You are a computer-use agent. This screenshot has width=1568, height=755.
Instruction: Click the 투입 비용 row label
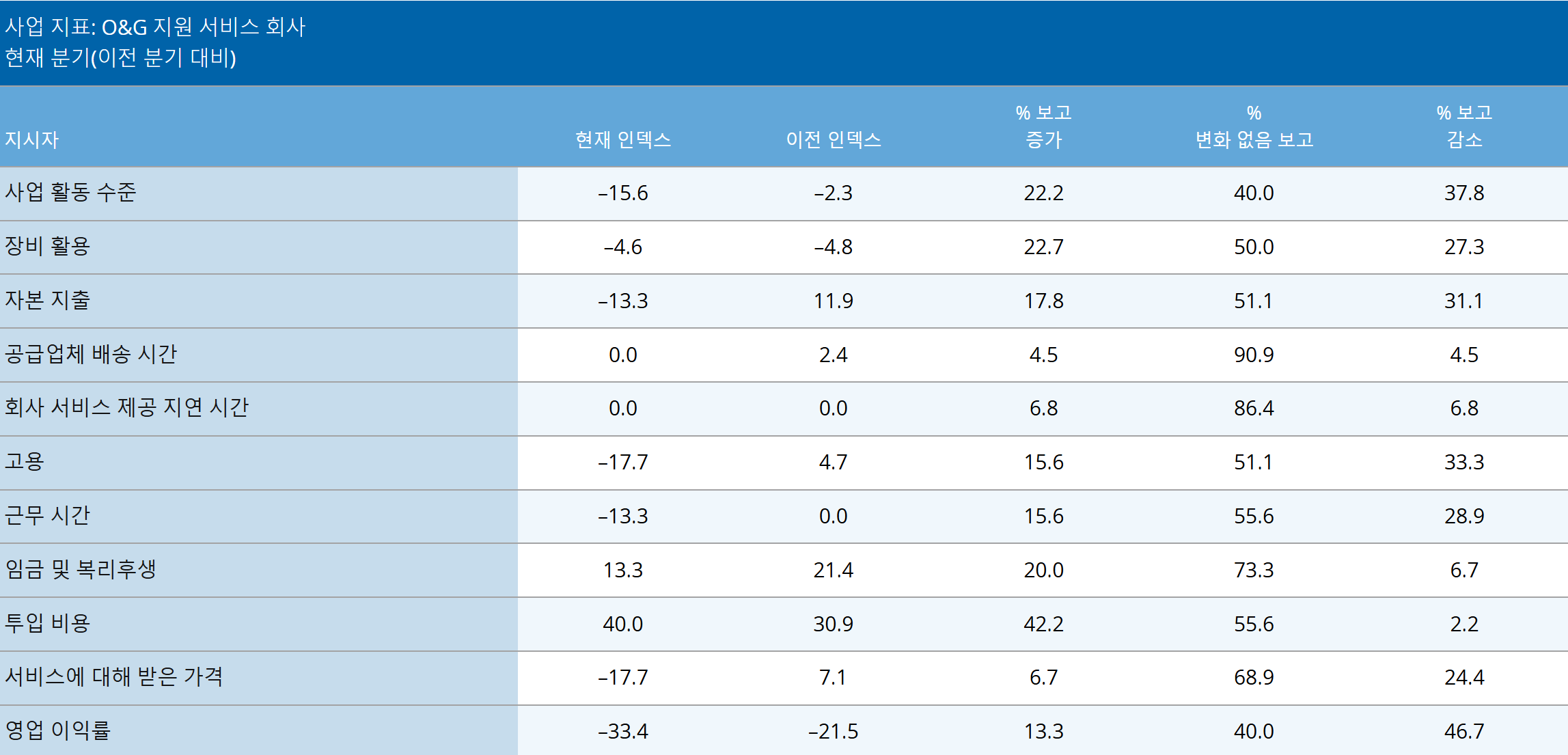click(x=47, y=623)
